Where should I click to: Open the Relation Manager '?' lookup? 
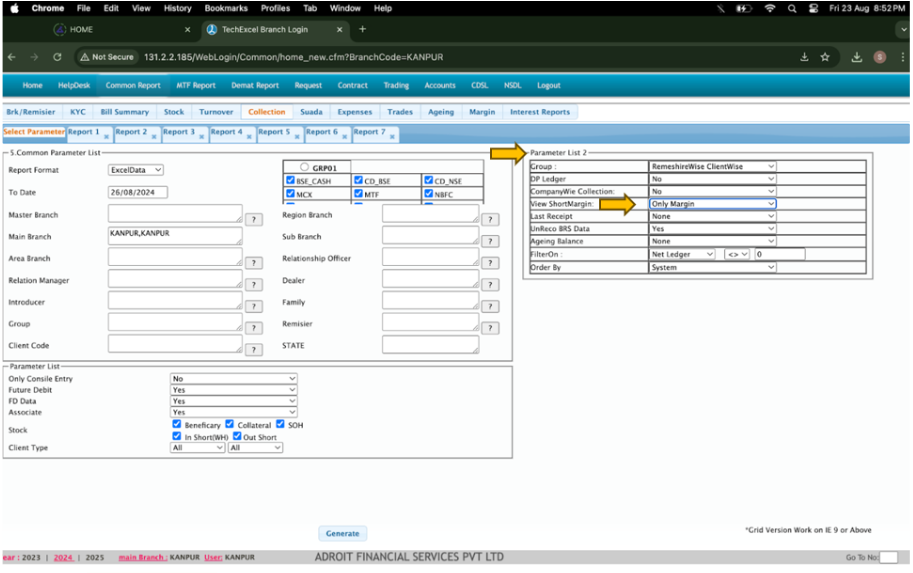254,284
